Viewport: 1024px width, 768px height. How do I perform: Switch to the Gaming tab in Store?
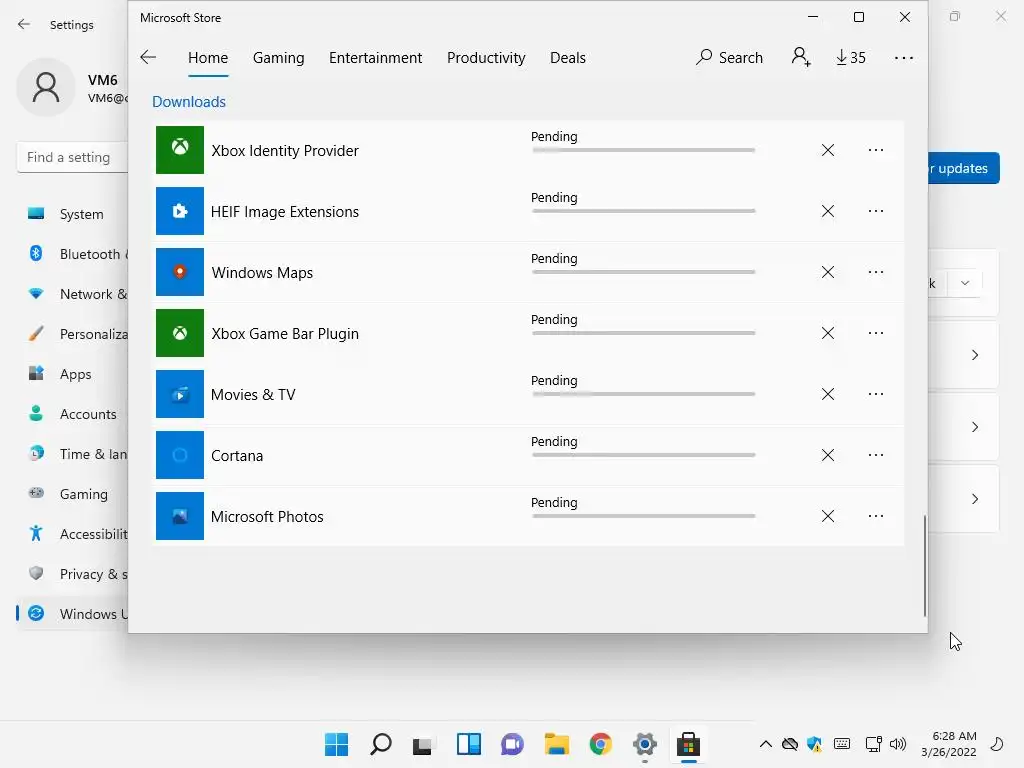coord(278,58)
